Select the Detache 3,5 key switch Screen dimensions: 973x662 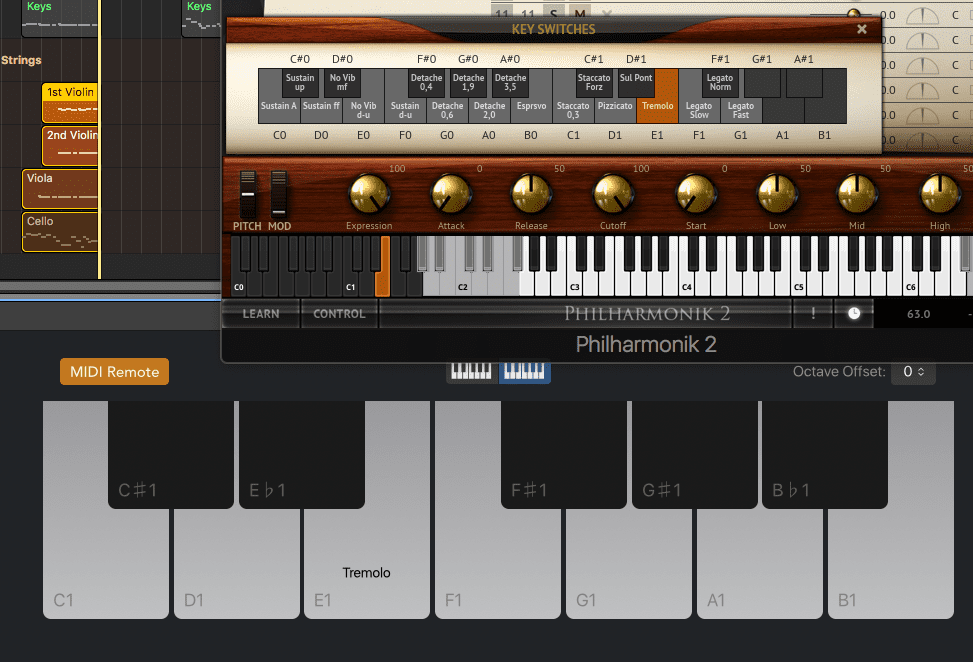coord(511,83)
